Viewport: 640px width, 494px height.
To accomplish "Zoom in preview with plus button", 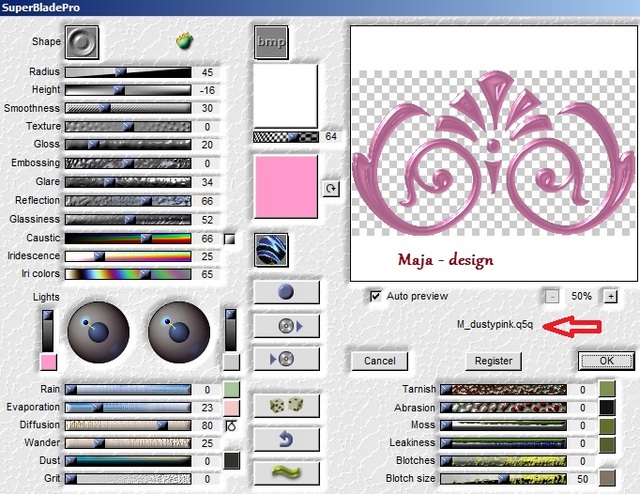I will click(x=611, y=296).
